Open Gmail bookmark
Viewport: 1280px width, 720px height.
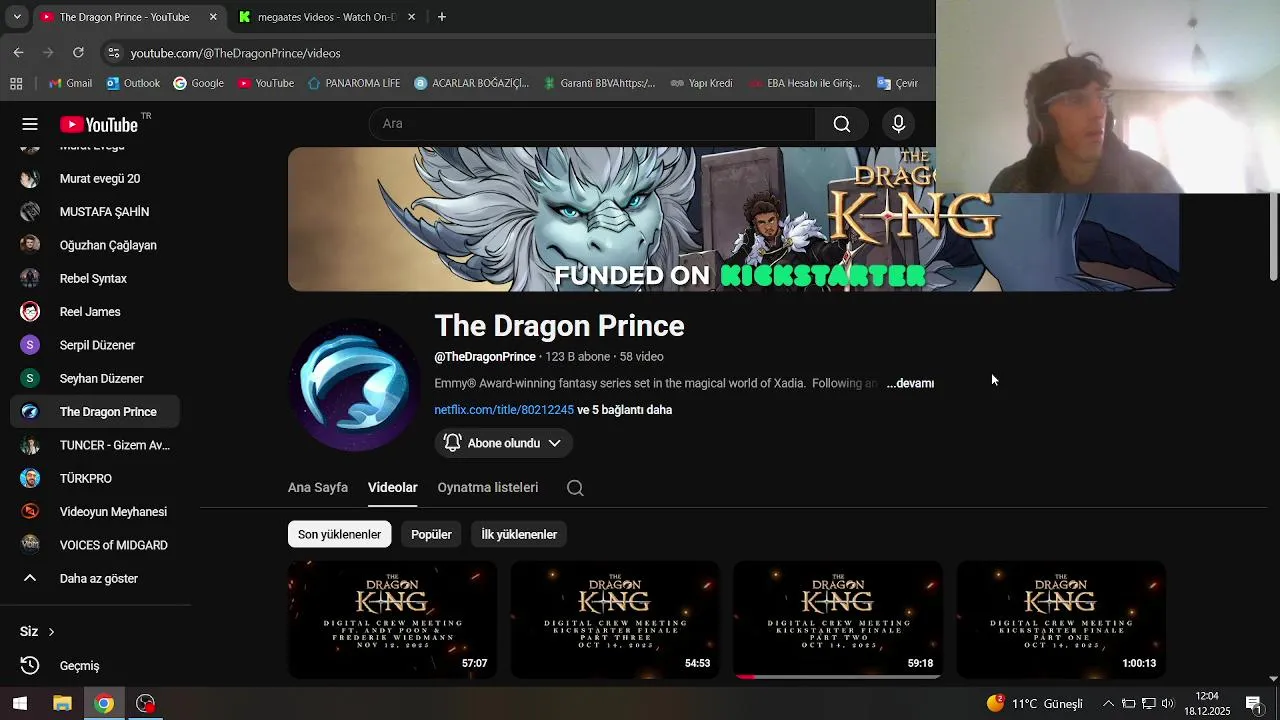click(70, 83)
